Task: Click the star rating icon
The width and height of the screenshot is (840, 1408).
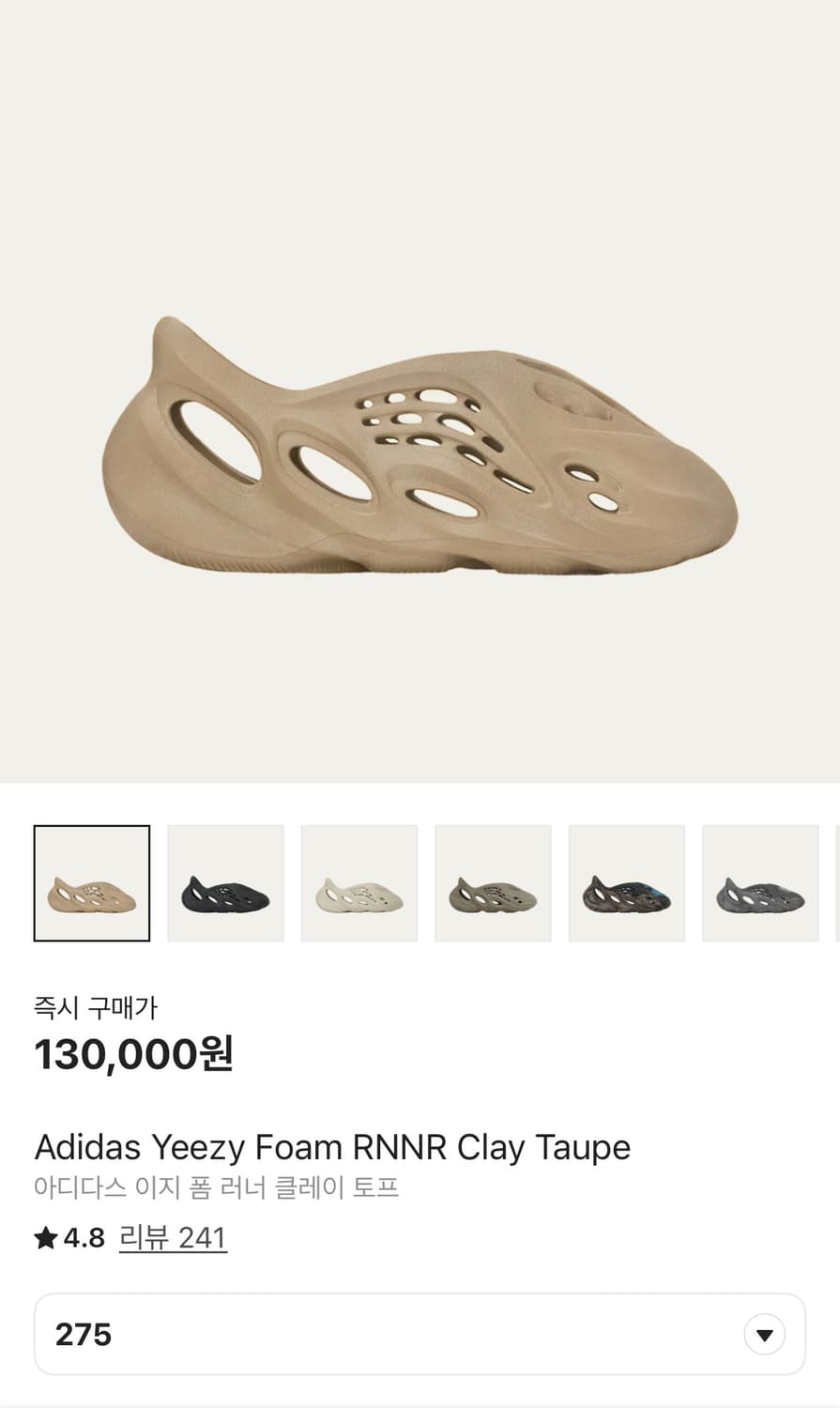Action: [46, 1238]
